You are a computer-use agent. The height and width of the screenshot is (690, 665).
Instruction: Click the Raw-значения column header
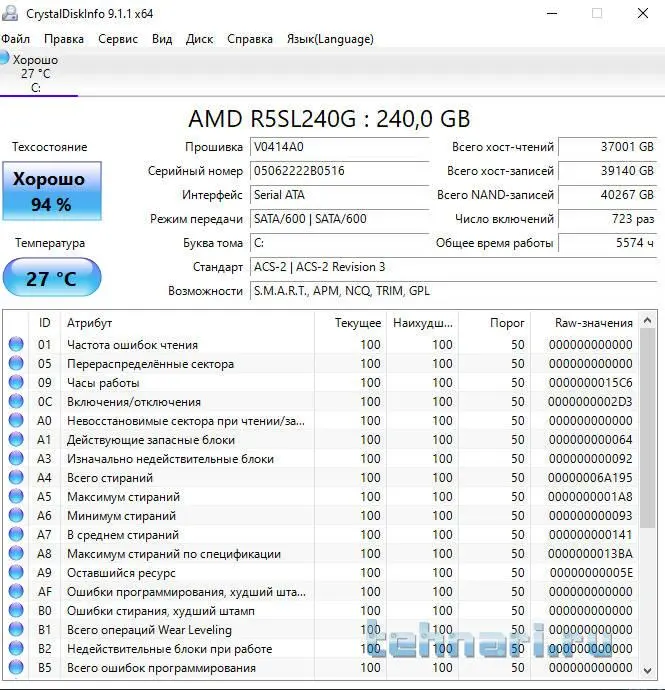pyautogui.click(x=584, y=323)
